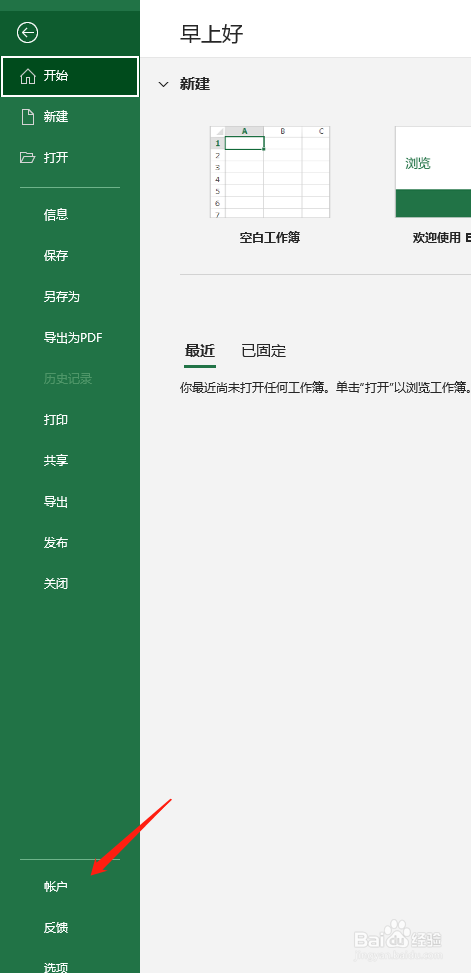Image resolution: width=471 pixels, height=973 pixels.
Task: Click the home icon beside 开始
Action: click(28, 76)
